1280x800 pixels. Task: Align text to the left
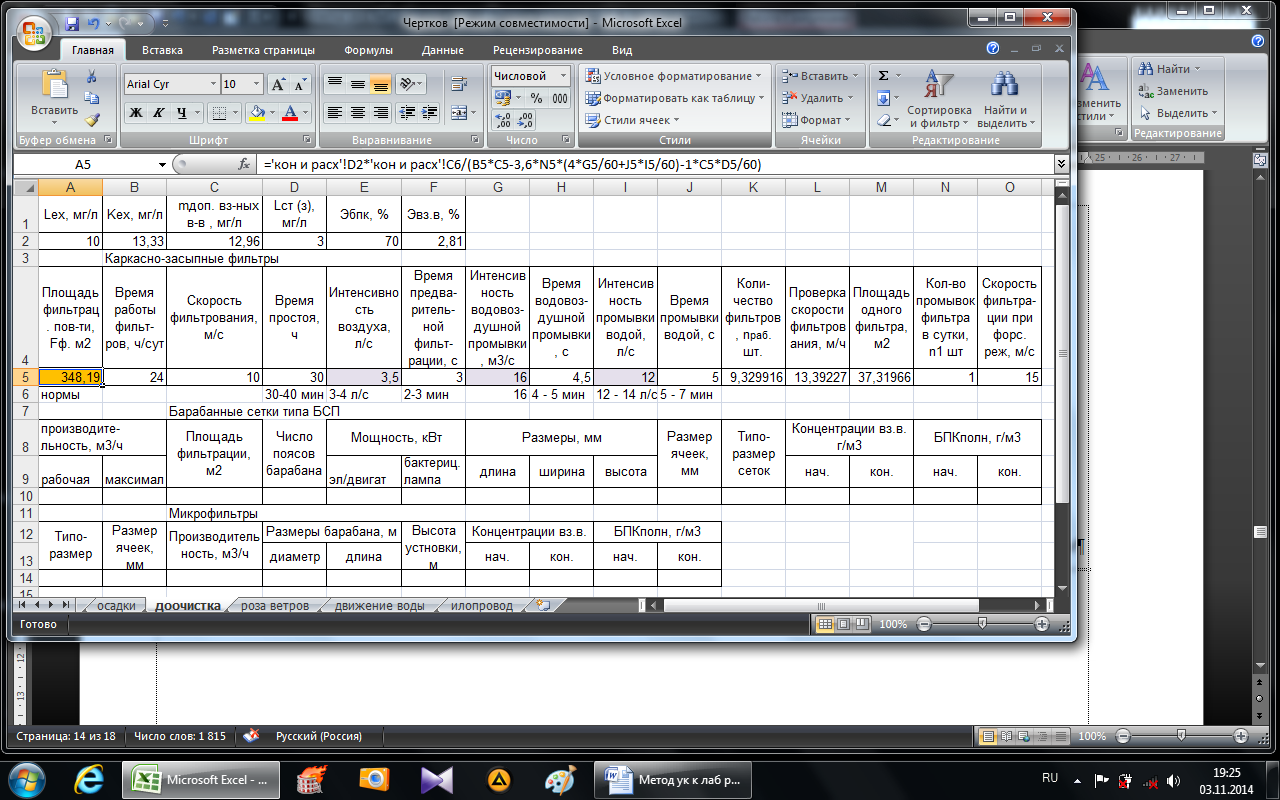point(334,113)
